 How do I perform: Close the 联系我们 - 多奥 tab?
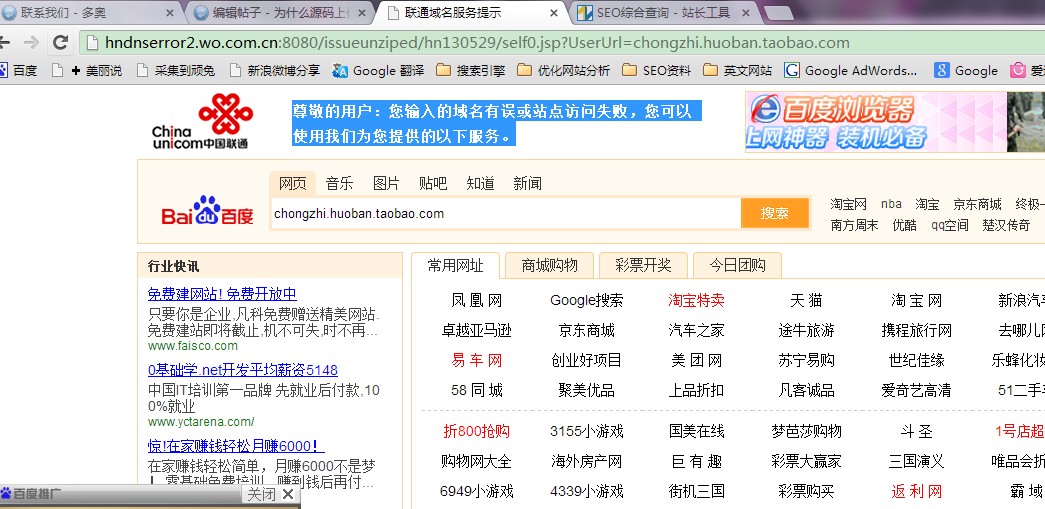(x=169, y=13)
